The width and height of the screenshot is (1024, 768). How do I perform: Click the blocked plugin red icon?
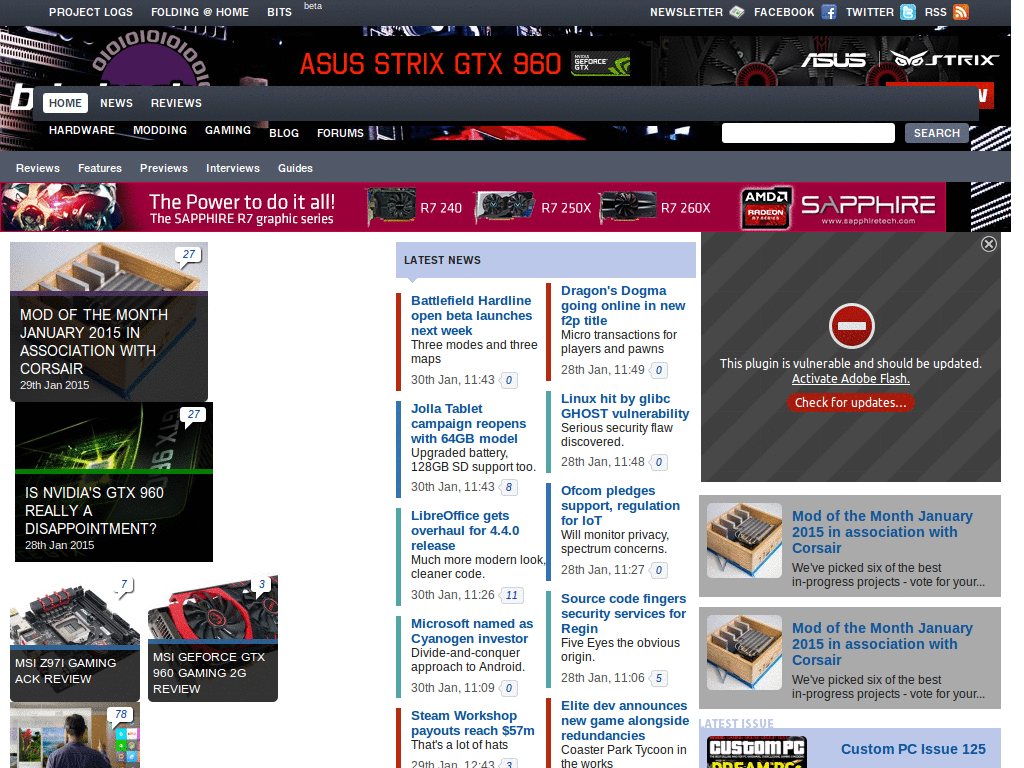pos(852,325)
